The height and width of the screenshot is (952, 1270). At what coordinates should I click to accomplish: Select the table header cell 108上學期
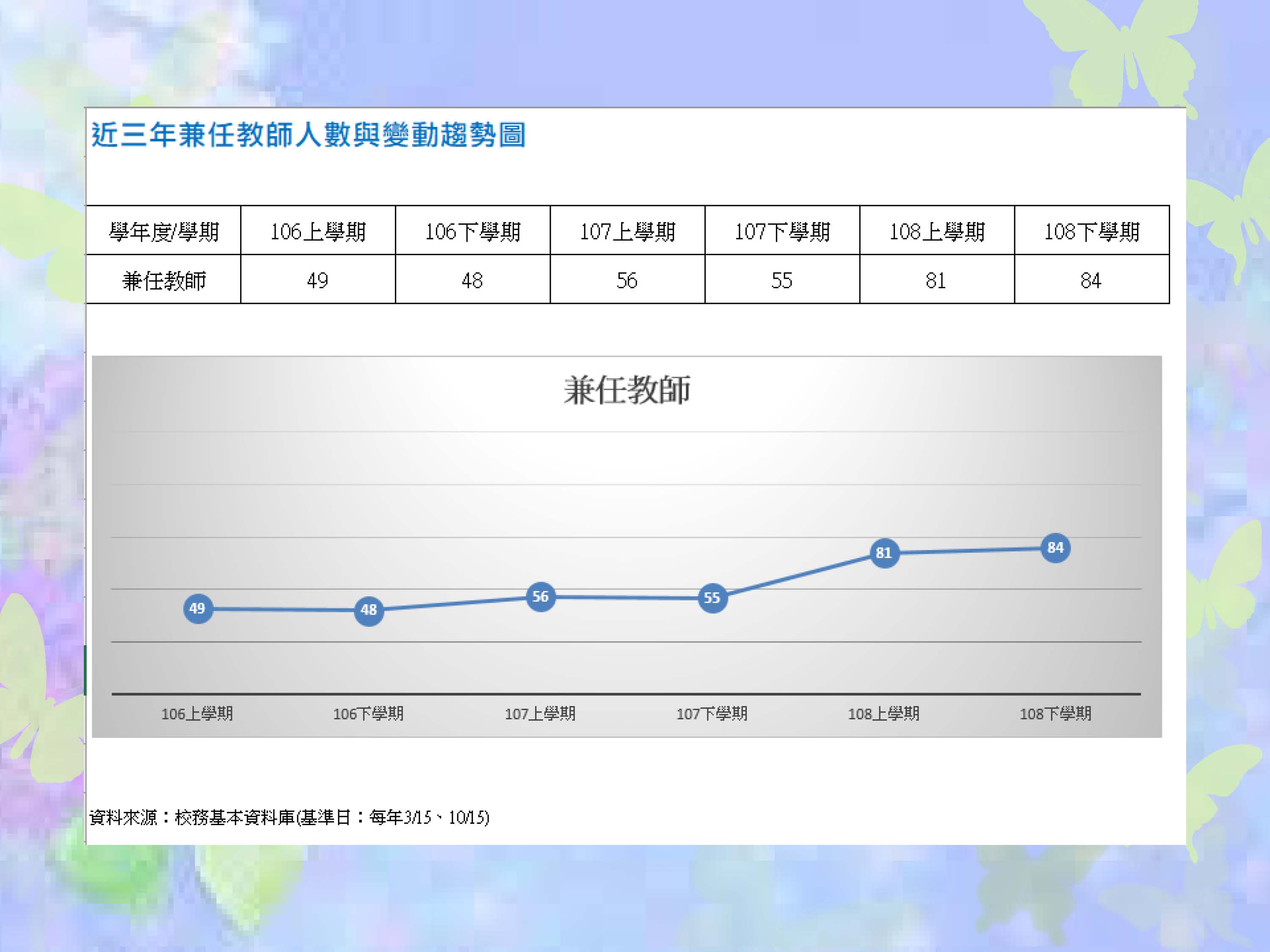coord(937,230)
